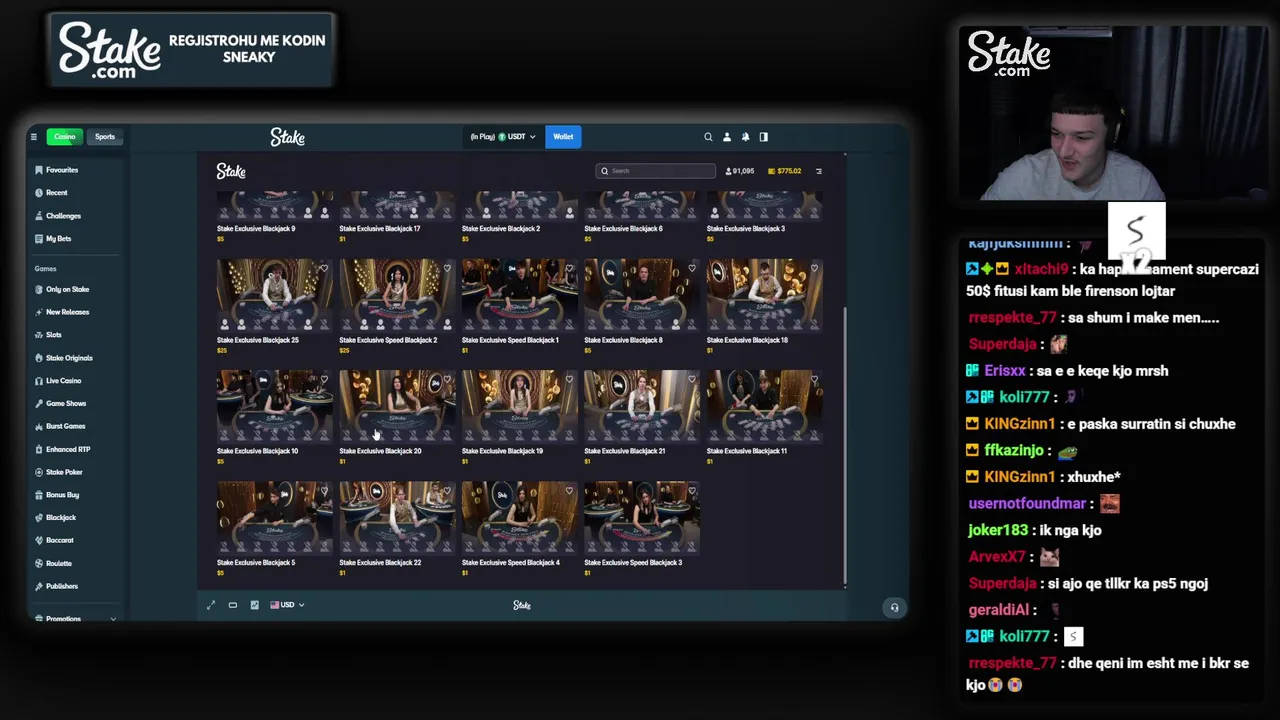Image resolution: width=1280 pixels, height=720 pixels.
Task: Open Enhanced RTP category
Action: tap(63, 450)
